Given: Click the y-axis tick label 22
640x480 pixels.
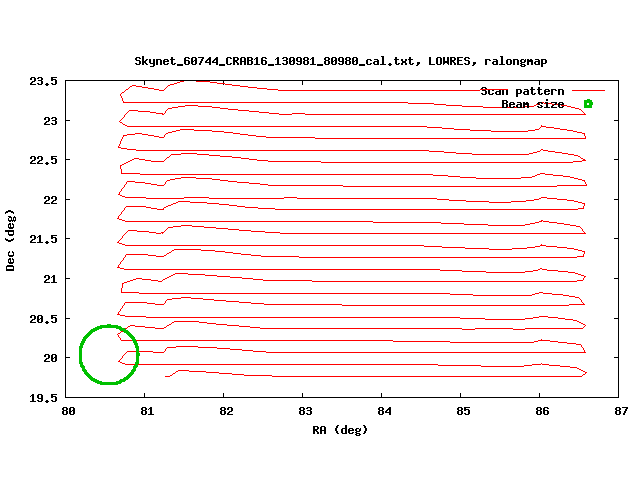Looking at the screenshot, I should 51,200.
